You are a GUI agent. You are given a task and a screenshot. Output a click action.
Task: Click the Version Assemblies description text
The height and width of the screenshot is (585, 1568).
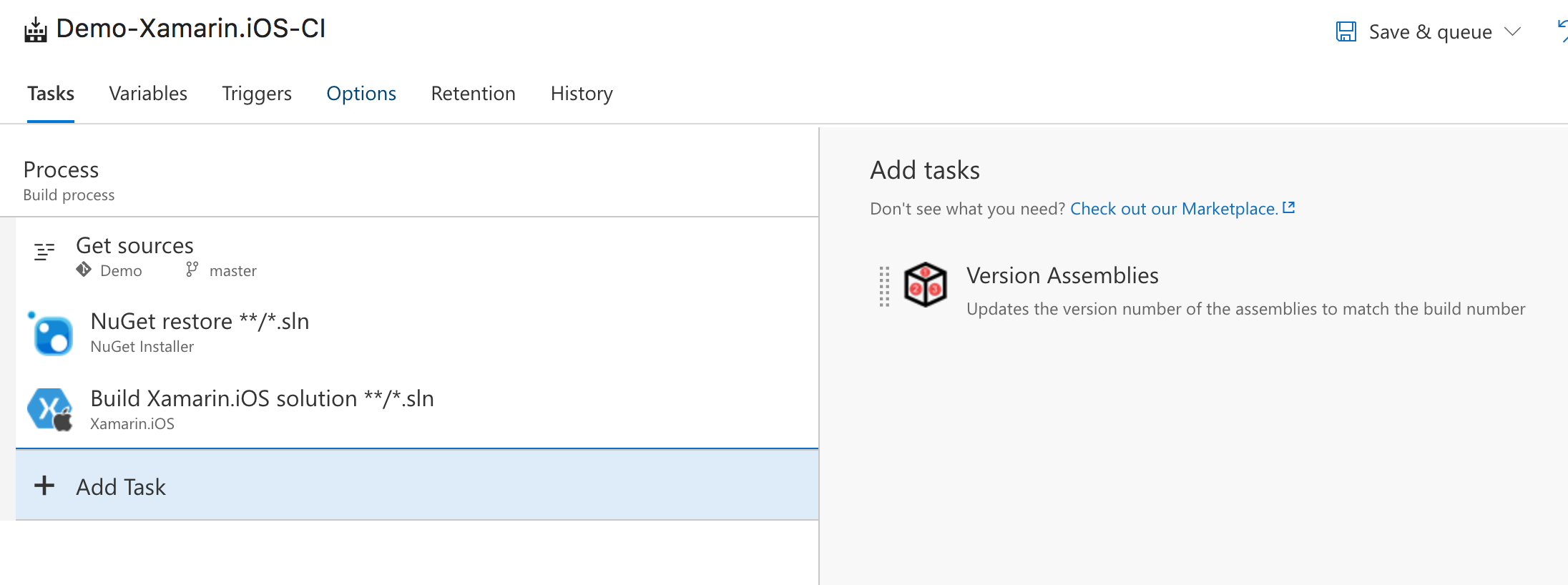pyautogui.click(x=1245, y=309)
